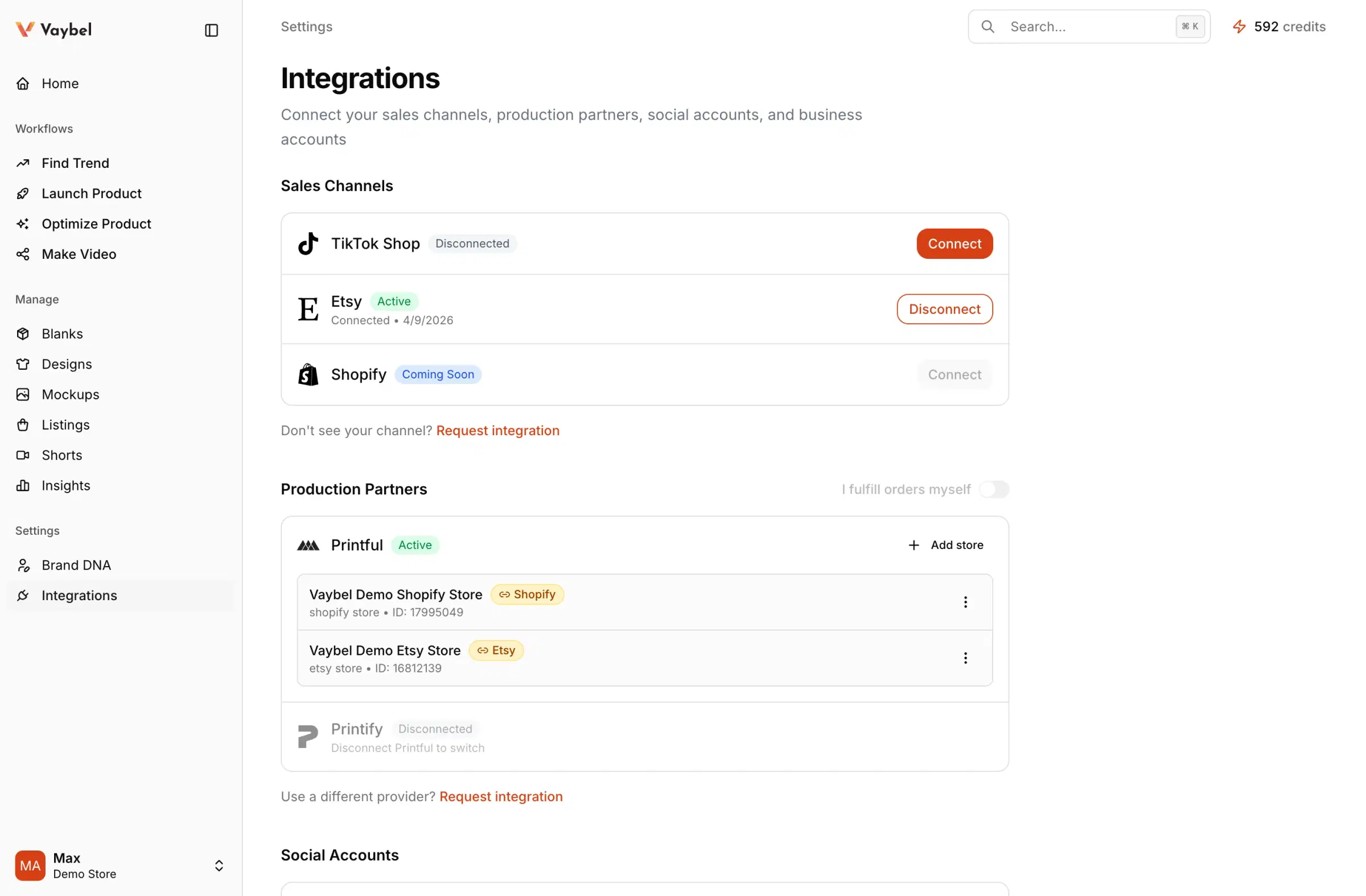Click the Vaybel logo
1366x896 pixels.
(54, 29)
